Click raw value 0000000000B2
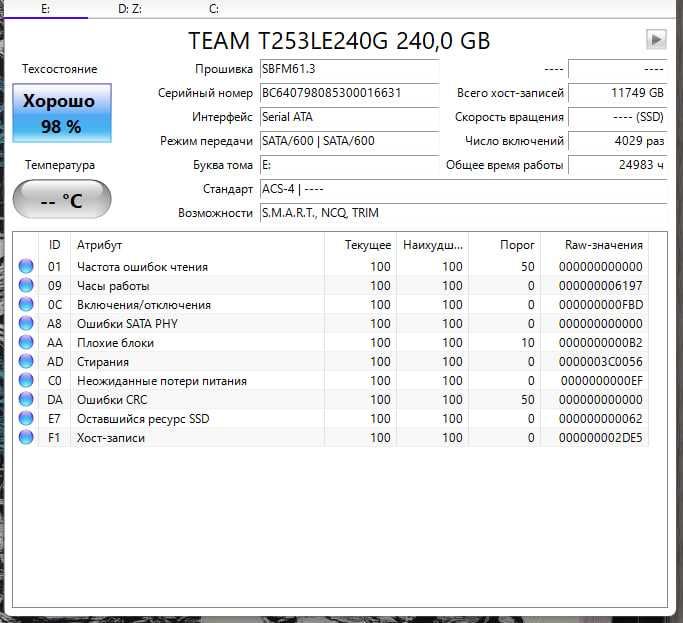Image resolution: width=683 pixels, height=623 pixels. 601,343
